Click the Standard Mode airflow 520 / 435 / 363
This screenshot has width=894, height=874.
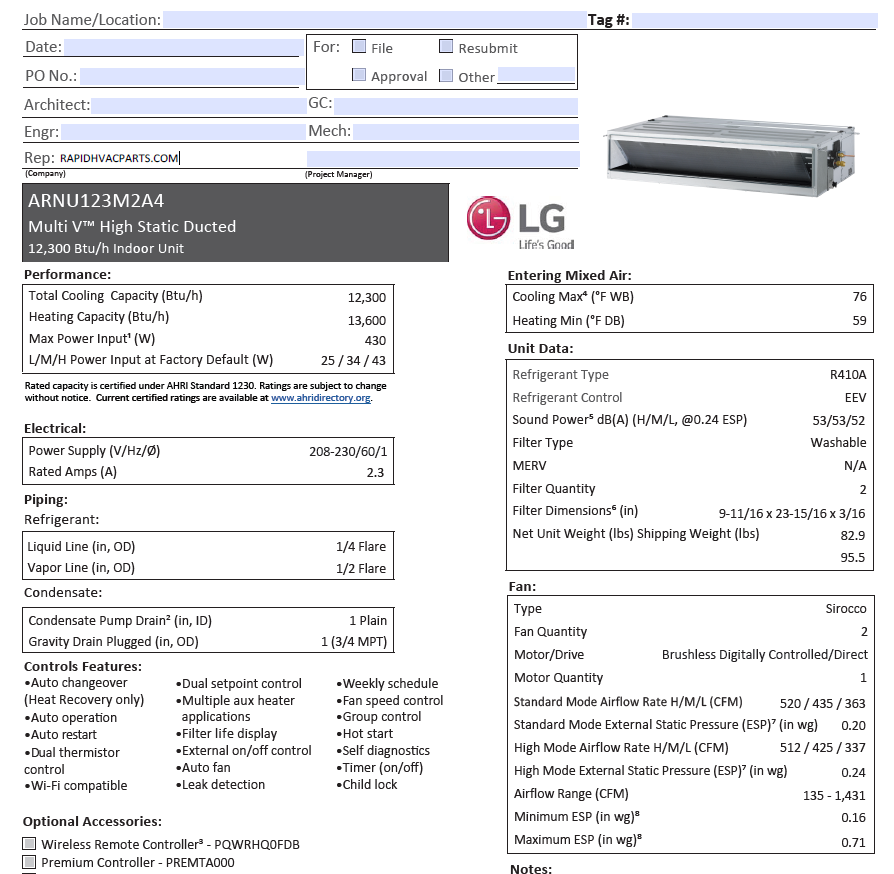822,704
